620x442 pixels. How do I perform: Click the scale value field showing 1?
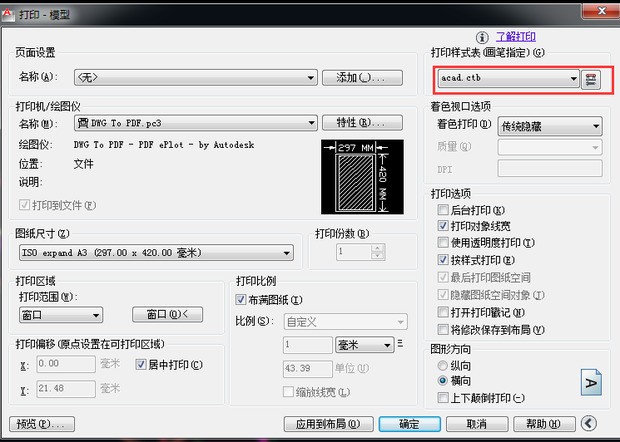point(308,345)
